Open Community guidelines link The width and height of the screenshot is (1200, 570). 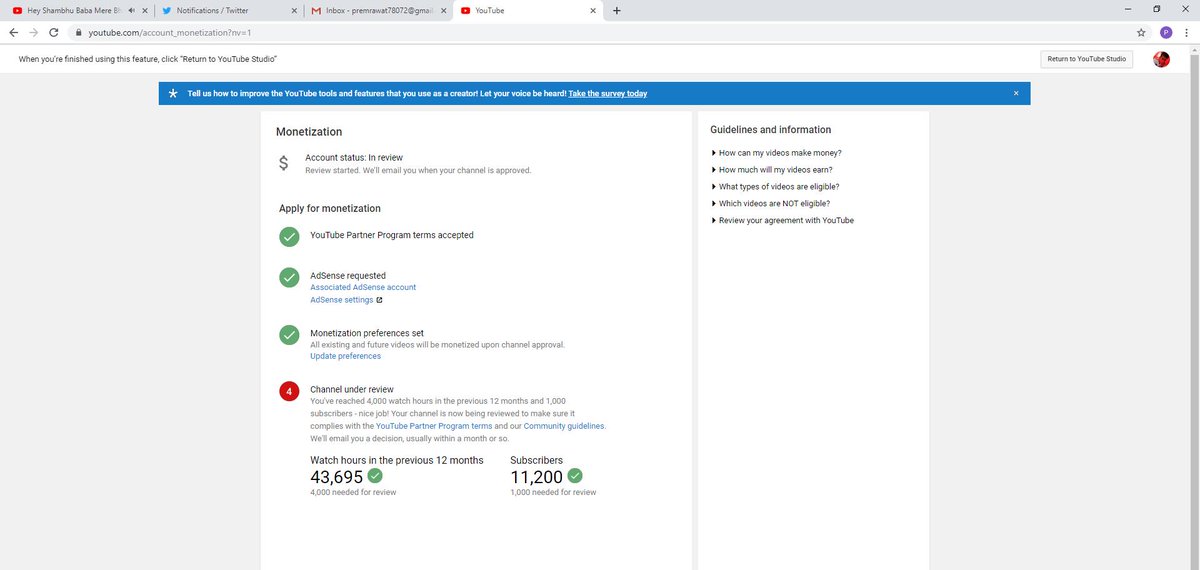pos(564,426)
